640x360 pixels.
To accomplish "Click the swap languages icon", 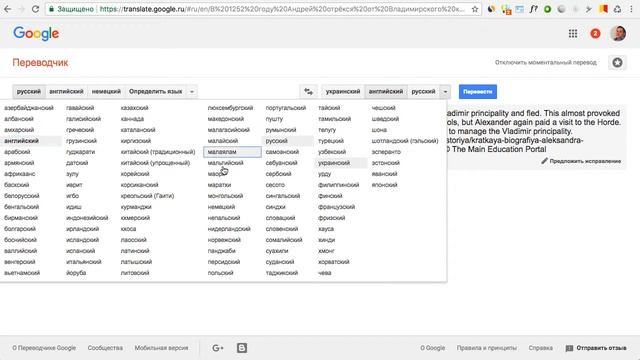I will pyautogui.click(x=309, y=92).
